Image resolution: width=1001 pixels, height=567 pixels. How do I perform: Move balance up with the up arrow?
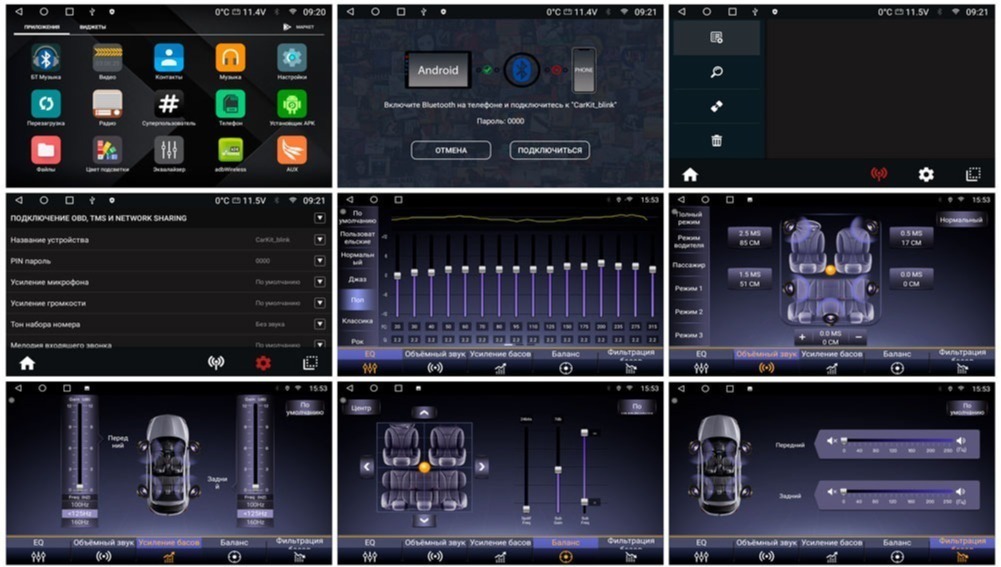tap(424, 412)
